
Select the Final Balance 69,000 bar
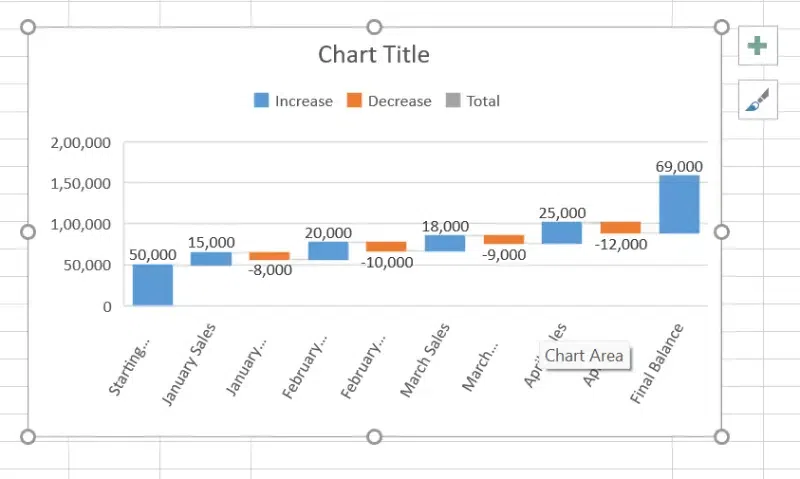tap(679, 205)
